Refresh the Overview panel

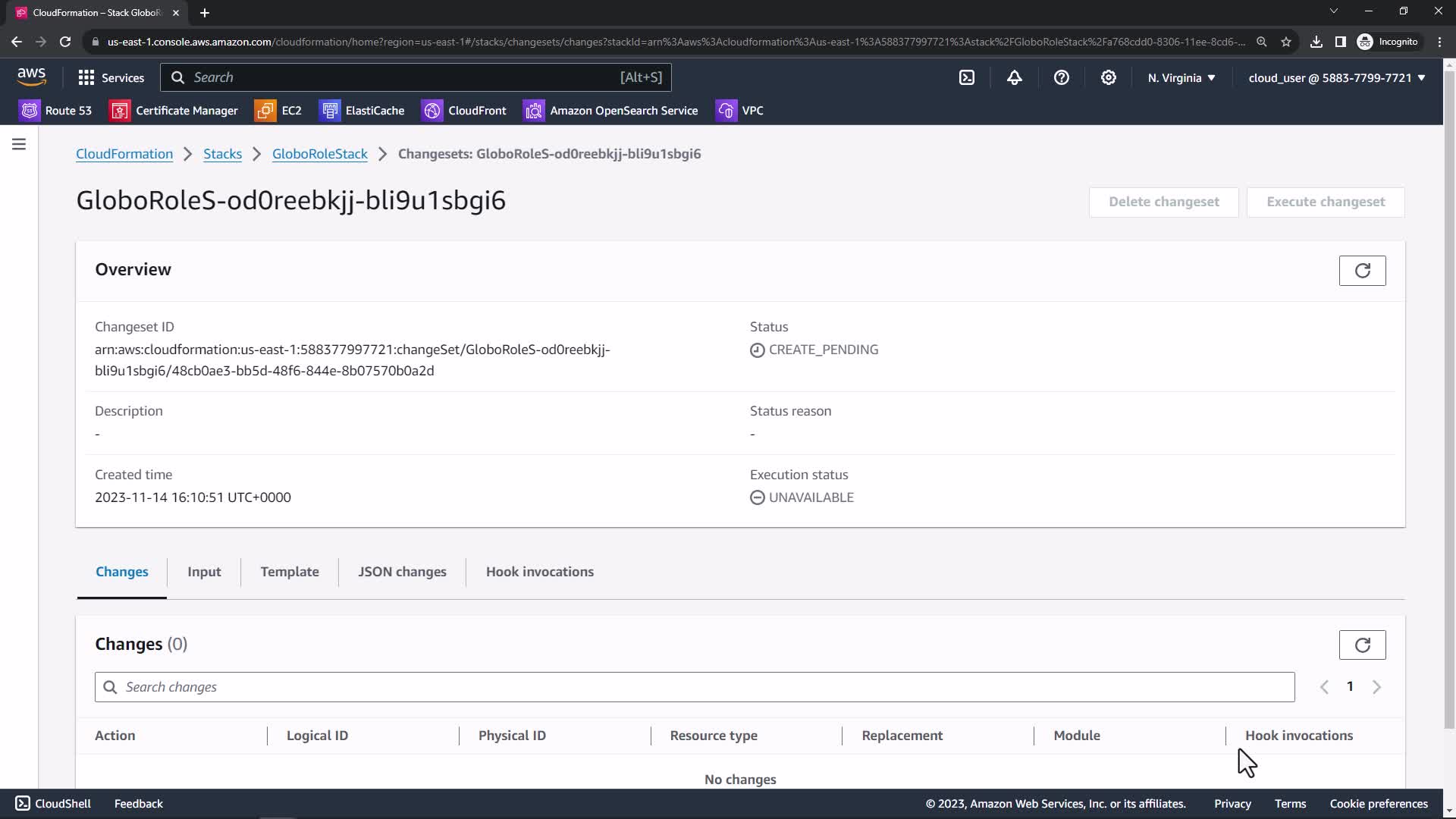[x=1362, y=271]
